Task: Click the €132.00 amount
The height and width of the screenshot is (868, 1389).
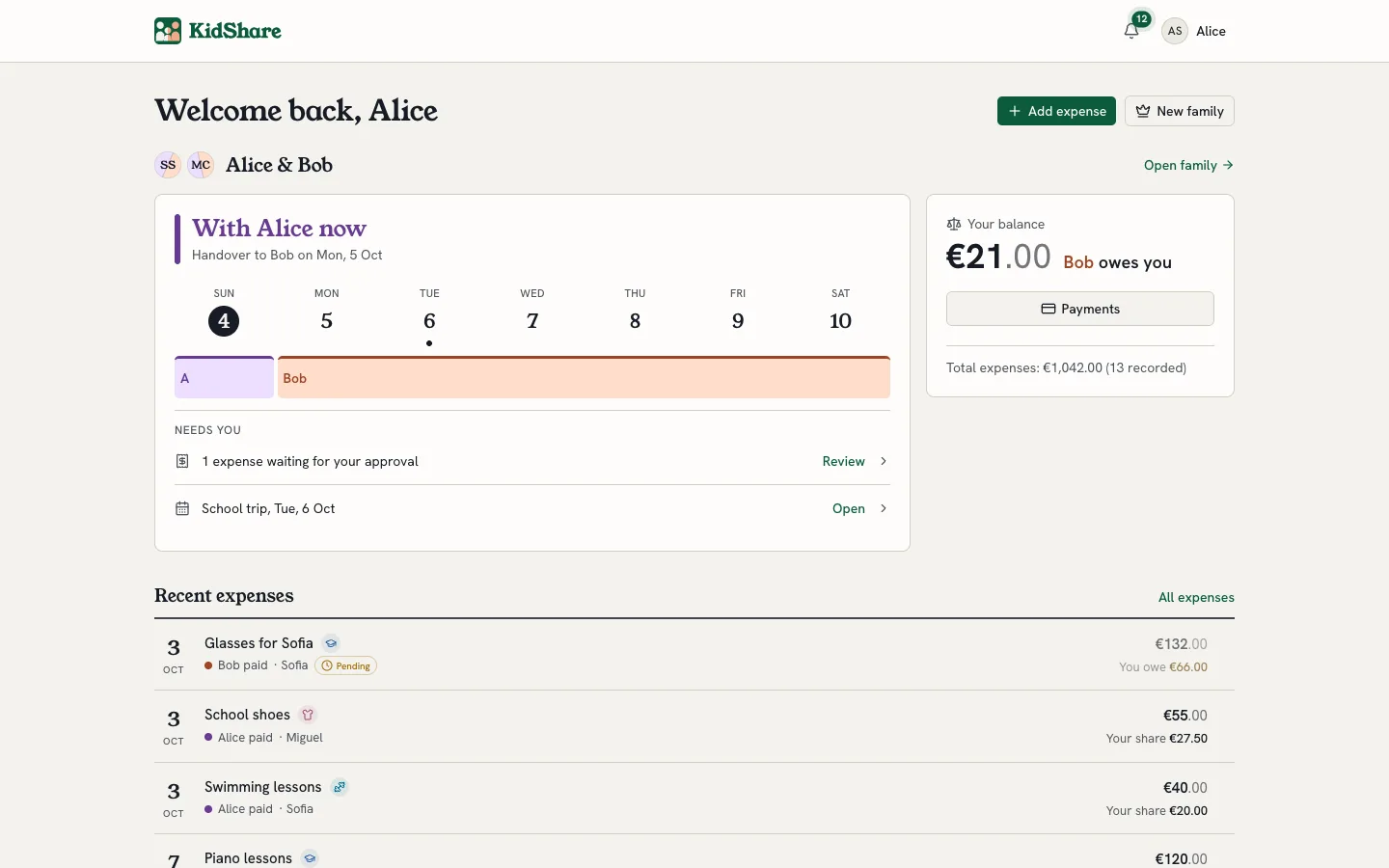Action: tap(1182, 644)
